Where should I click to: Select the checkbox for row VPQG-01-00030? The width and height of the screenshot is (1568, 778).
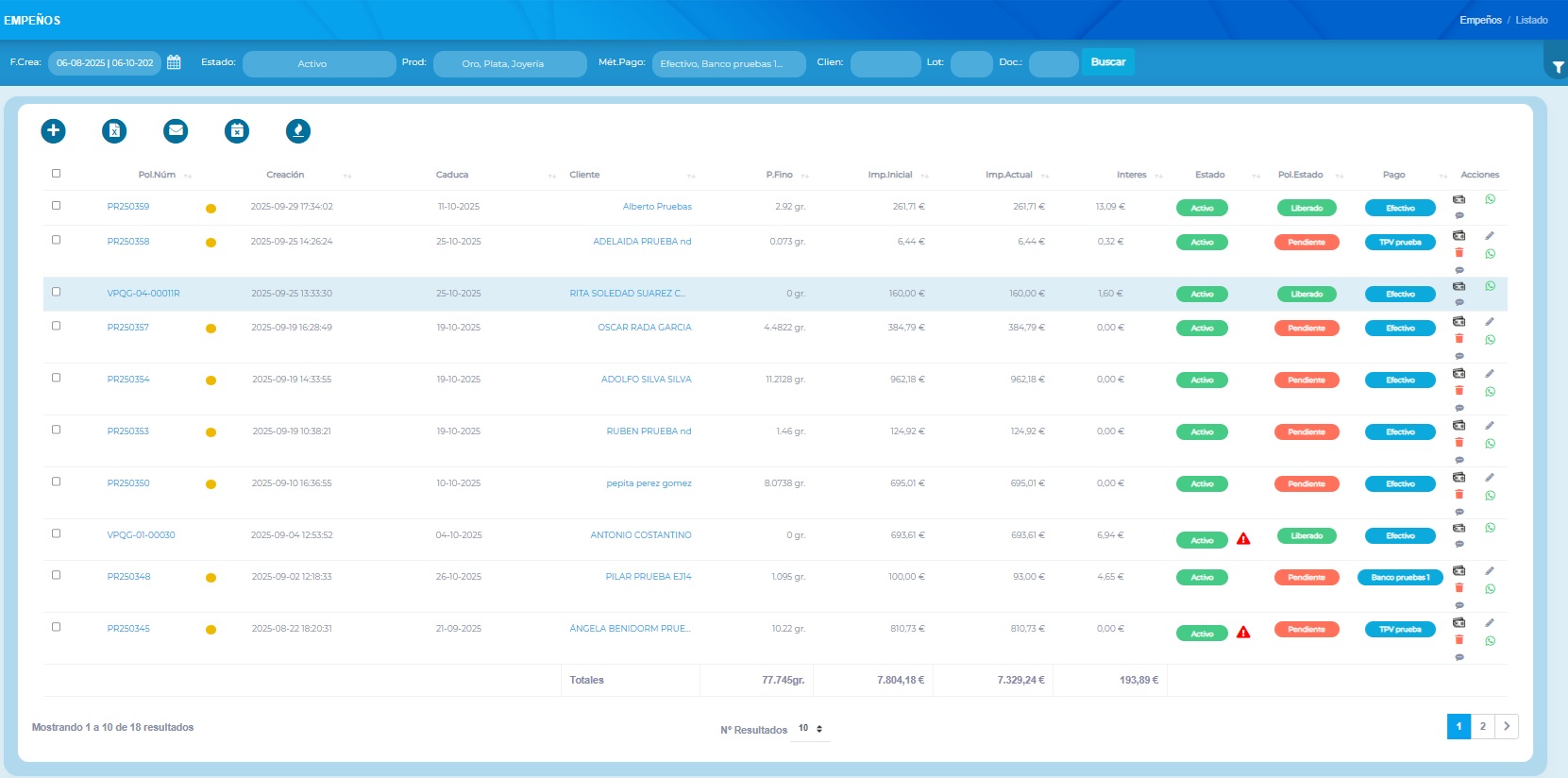click(56, 533)
